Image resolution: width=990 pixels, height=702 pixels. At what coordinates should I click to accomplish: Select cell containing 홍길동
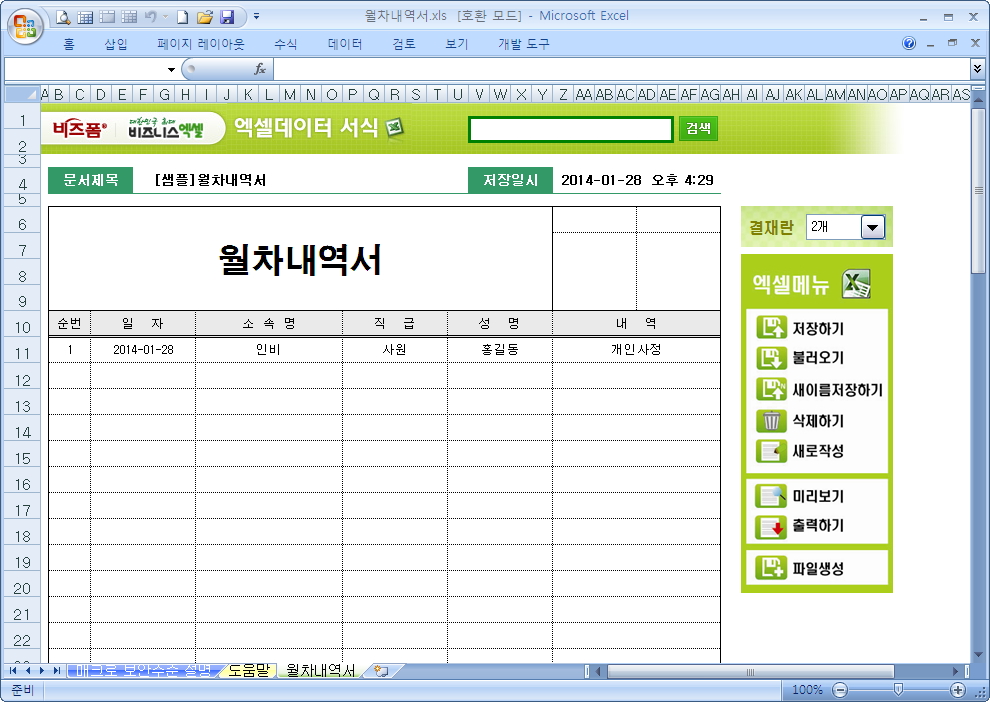click(499, 350)
